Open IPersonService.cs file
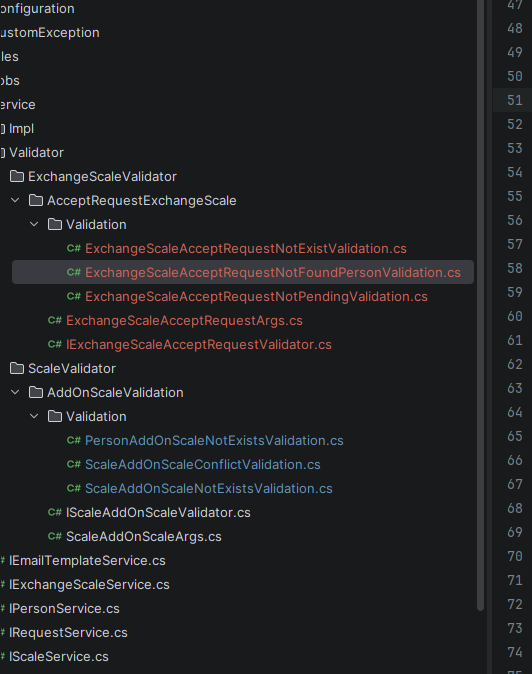The height and width of the screenshot is (674, 532). (x=64, y=609)
